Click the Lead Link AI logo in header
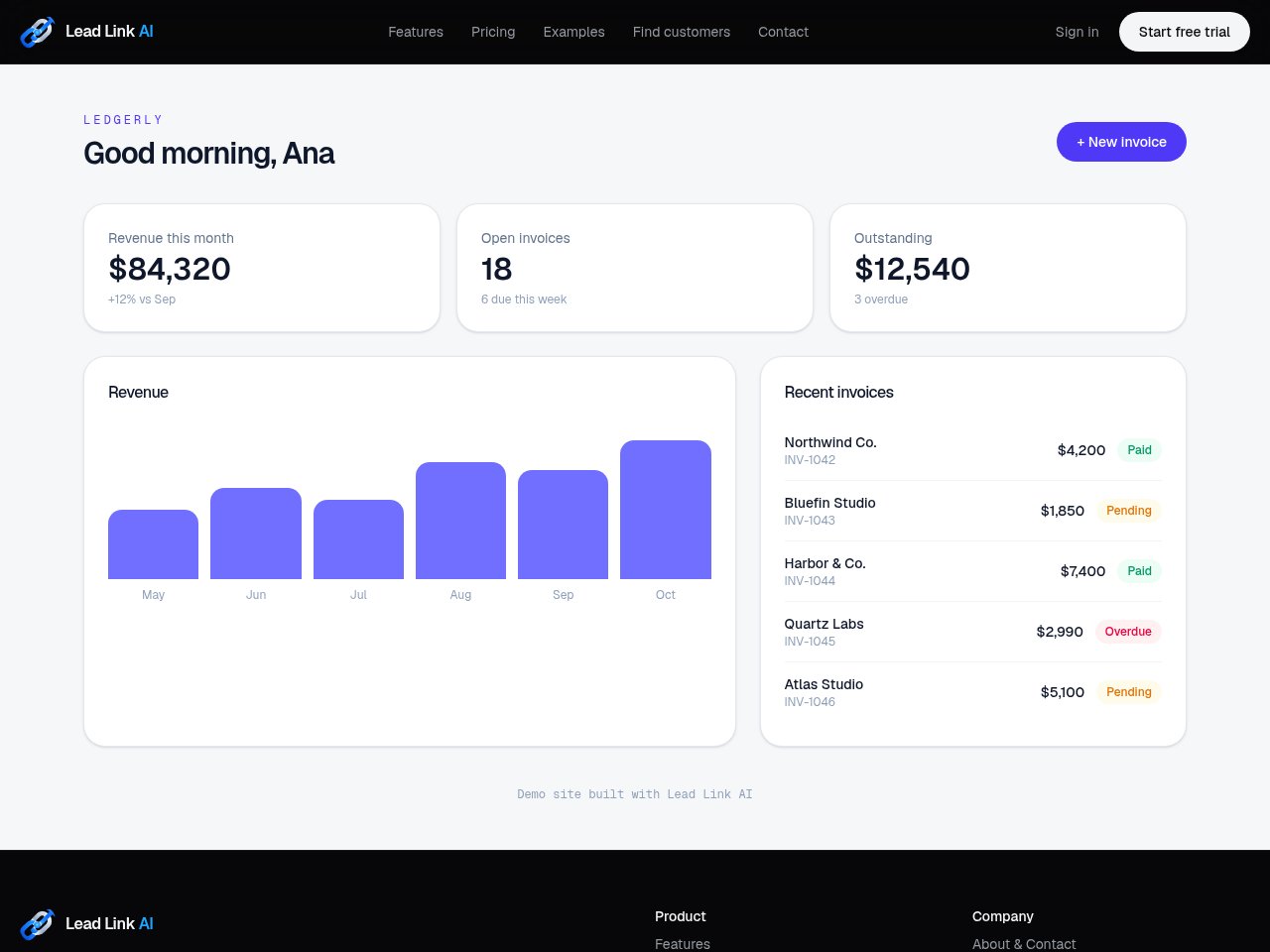Viewport: 1270px width, 952px height. (x=87, y=32)
